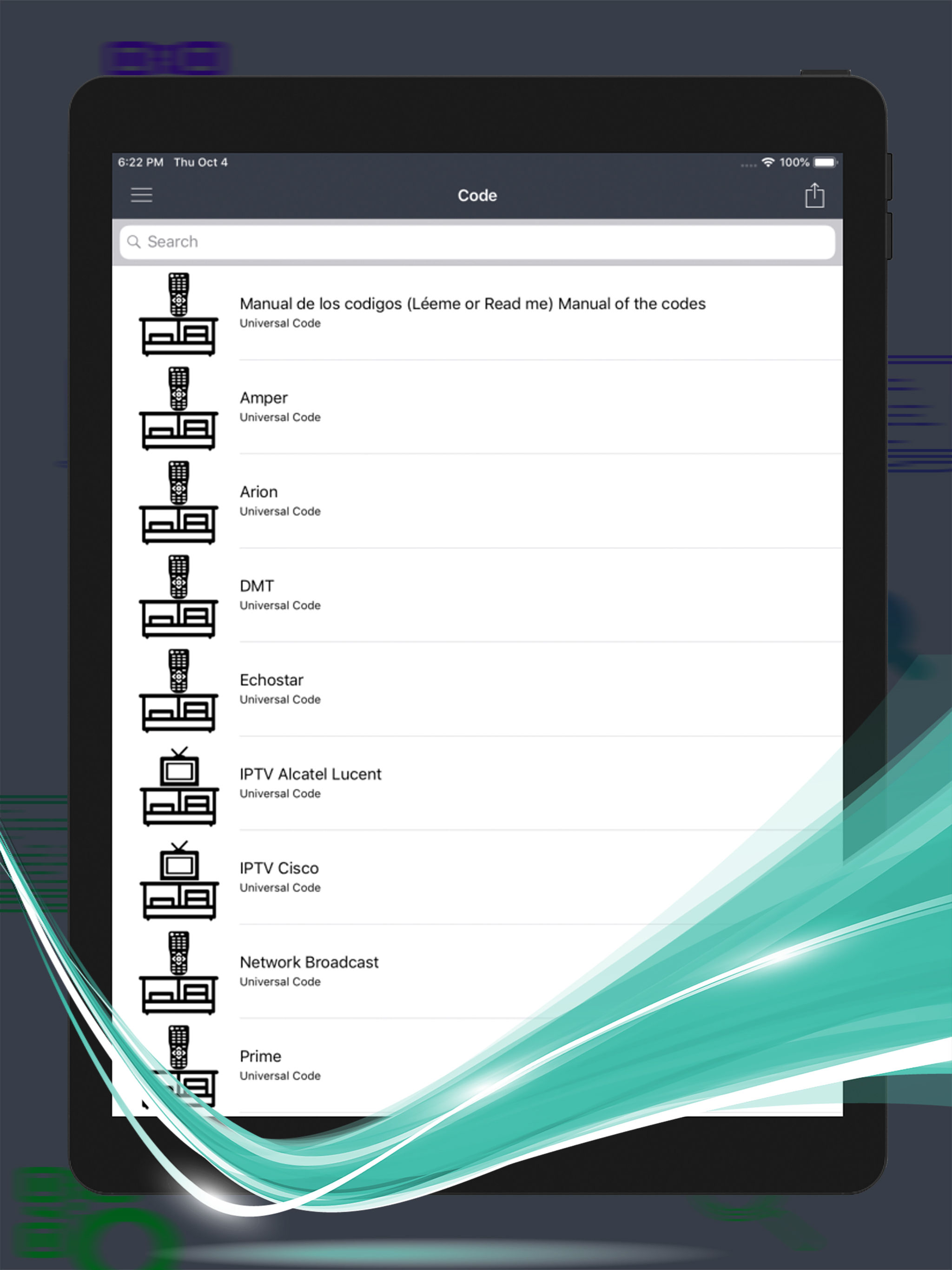Screen dimensions: 952x1270
Task: Select the Arion list item
Action: 258,493
